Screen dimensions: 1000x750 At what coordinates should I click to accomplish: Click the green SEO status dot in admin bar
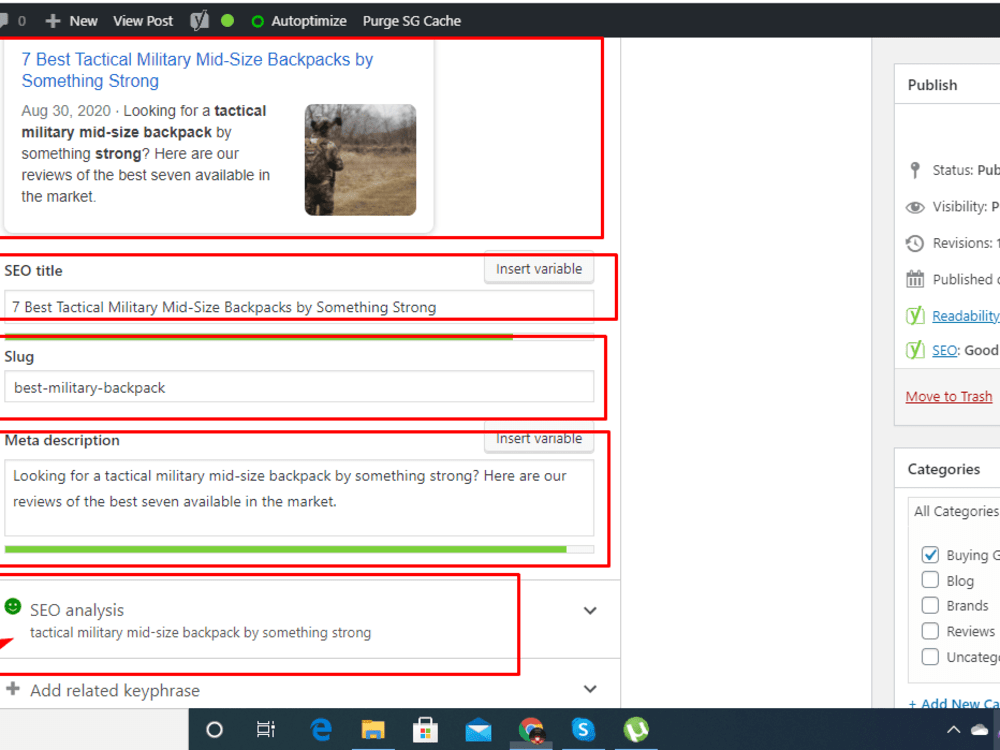[227, 21]
